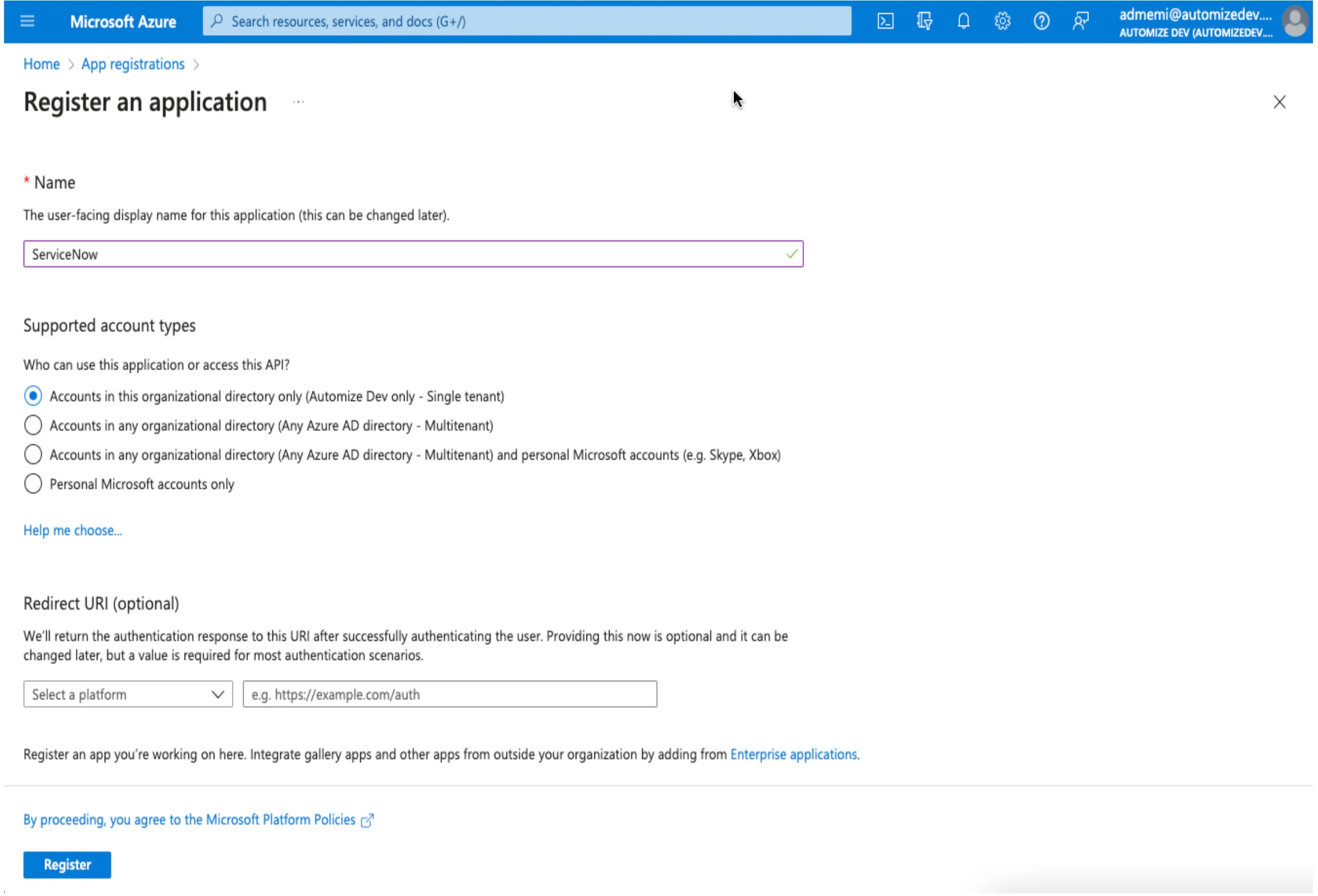Click the Redirect URI text field
1318x896 pixels.
coord(450,695)
